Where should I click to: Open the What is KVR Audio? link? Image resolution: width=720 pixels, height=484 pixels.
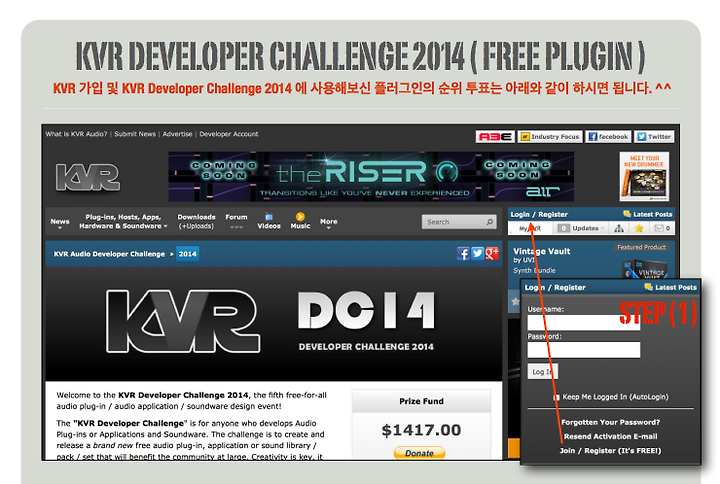click(76, 134)
